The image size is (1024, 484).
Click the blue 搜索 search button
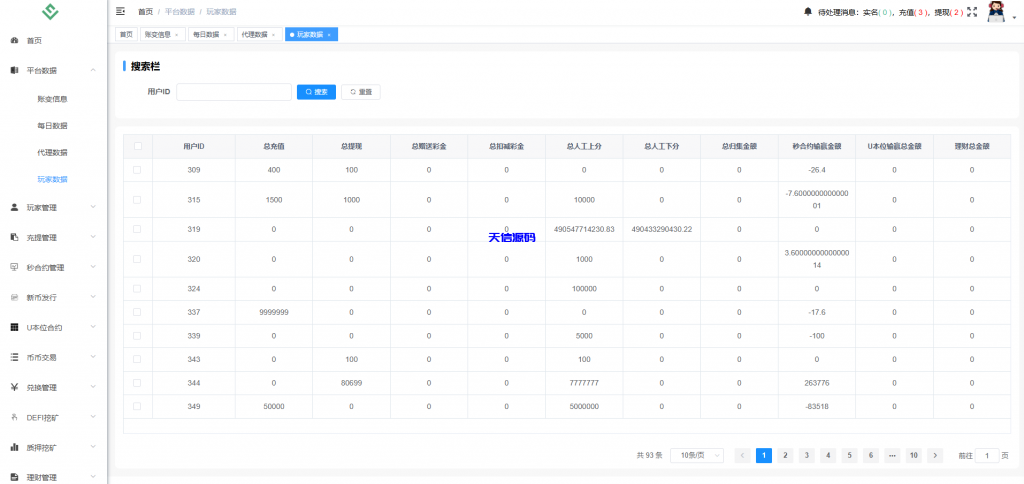(x=317, y=92)
